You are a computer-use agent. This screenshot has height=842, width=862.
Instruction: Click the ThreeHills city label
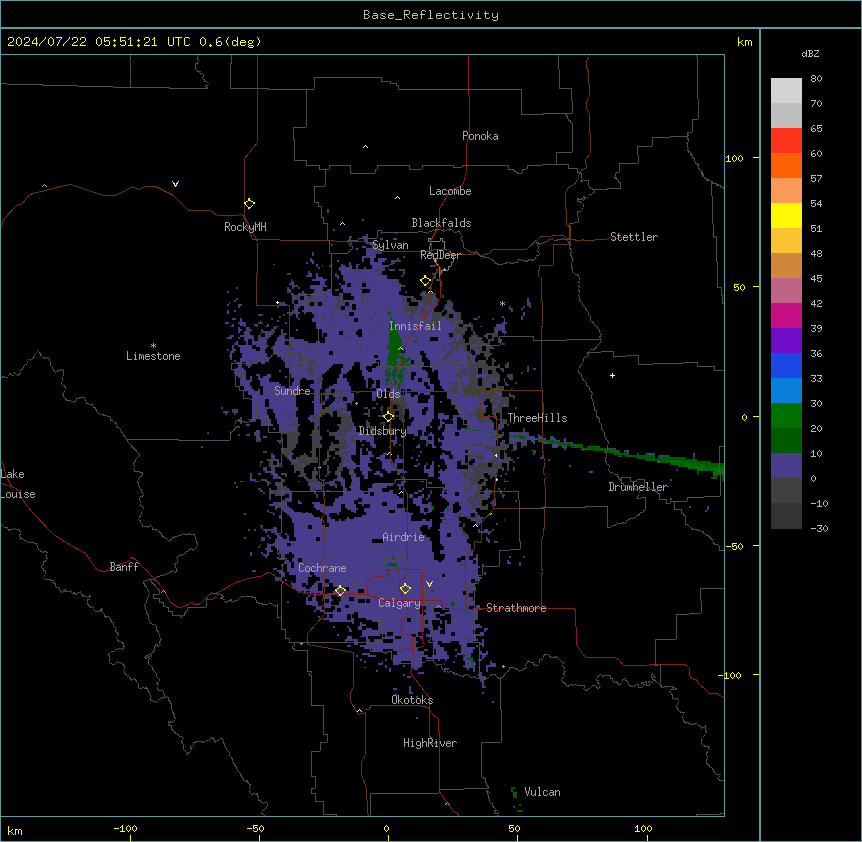(x=537, y=418)
